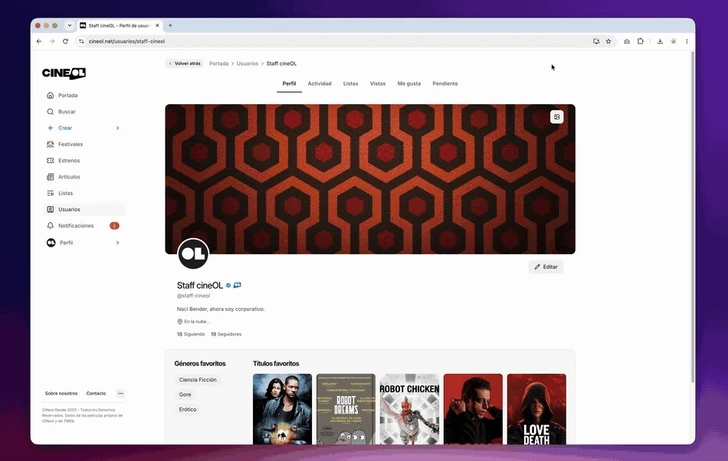This screenshot has width=728, height=461.
Task: Click the browser address bar URL
Action: click(127, 41)
